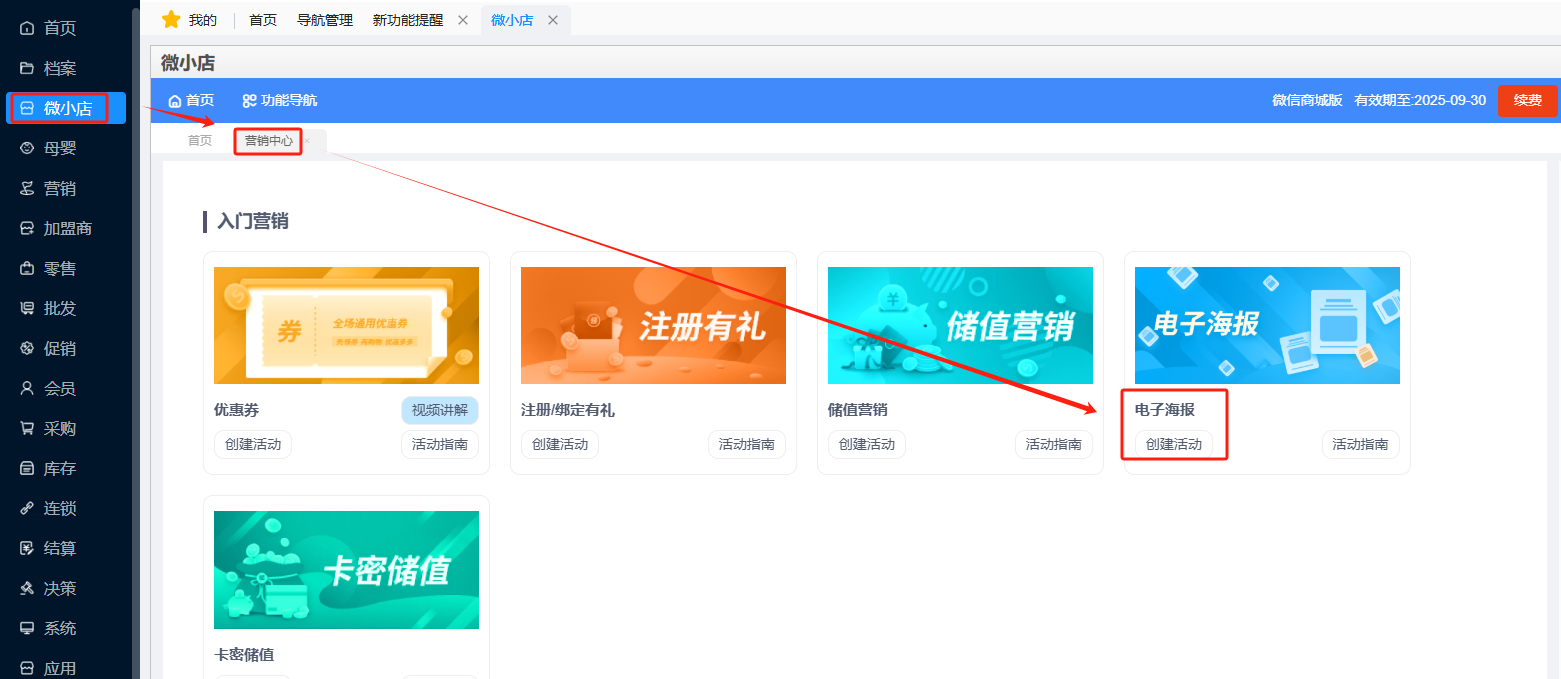The height and width of the screenshot is (679, 1561).
Task: Click the 档案 folder icon in sidebar
Action: click(x=27, y=68)
